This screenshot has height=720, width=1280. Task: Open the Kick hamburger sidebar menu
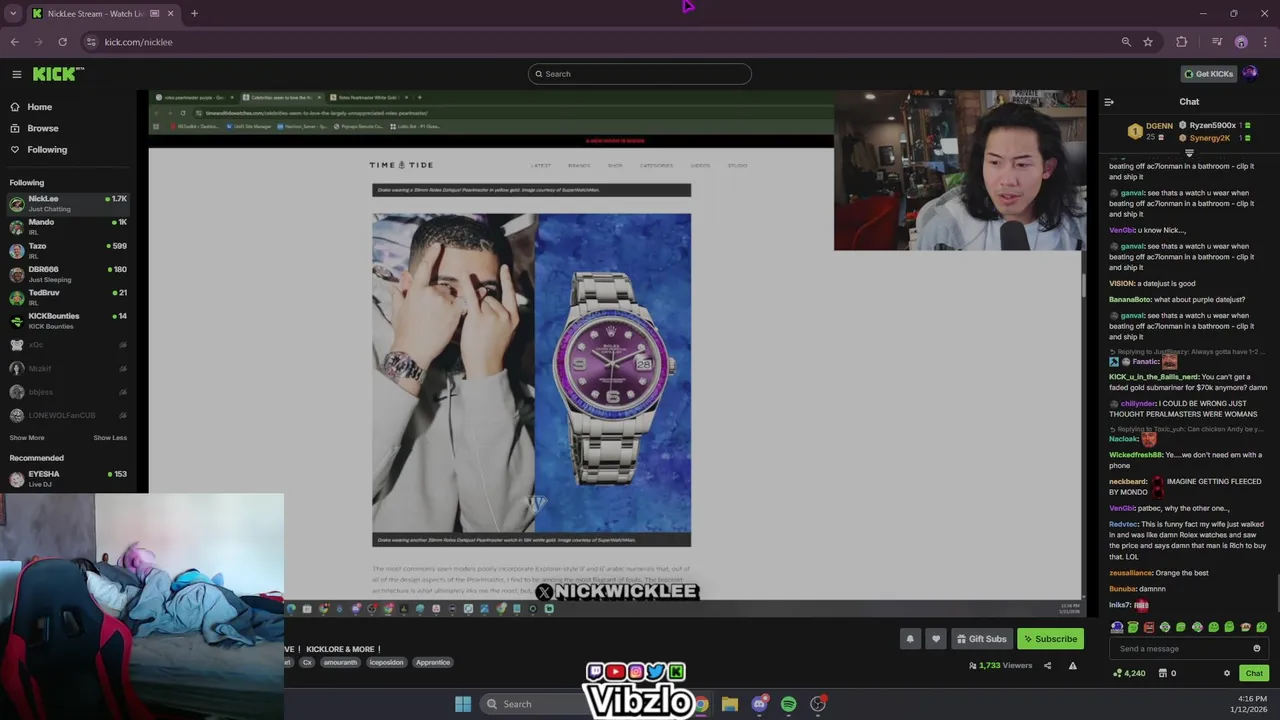click(16, 74)
